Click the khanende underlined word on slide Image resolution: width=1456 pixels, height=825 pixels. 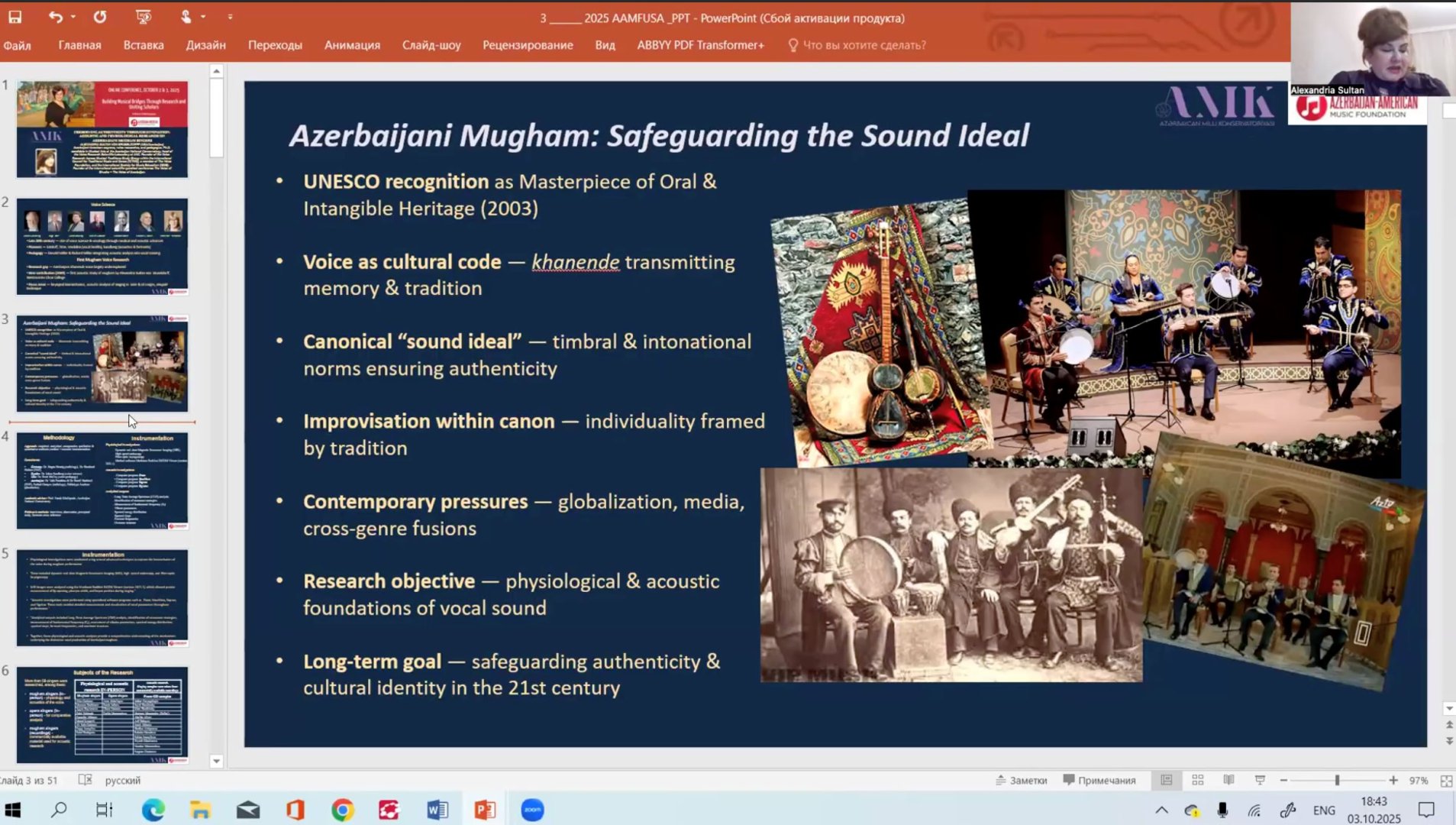575,262
